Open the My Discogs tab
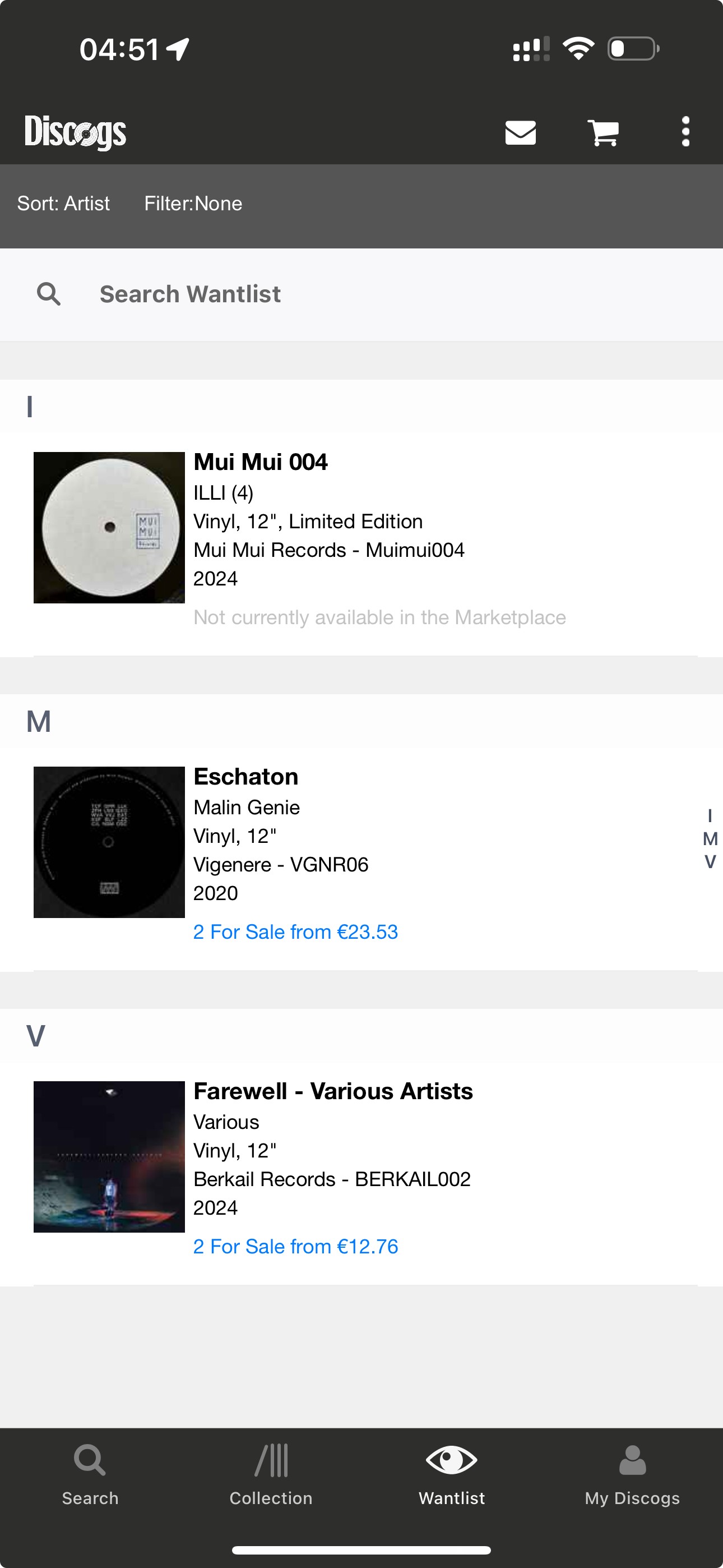 [x=632, y=1474]
